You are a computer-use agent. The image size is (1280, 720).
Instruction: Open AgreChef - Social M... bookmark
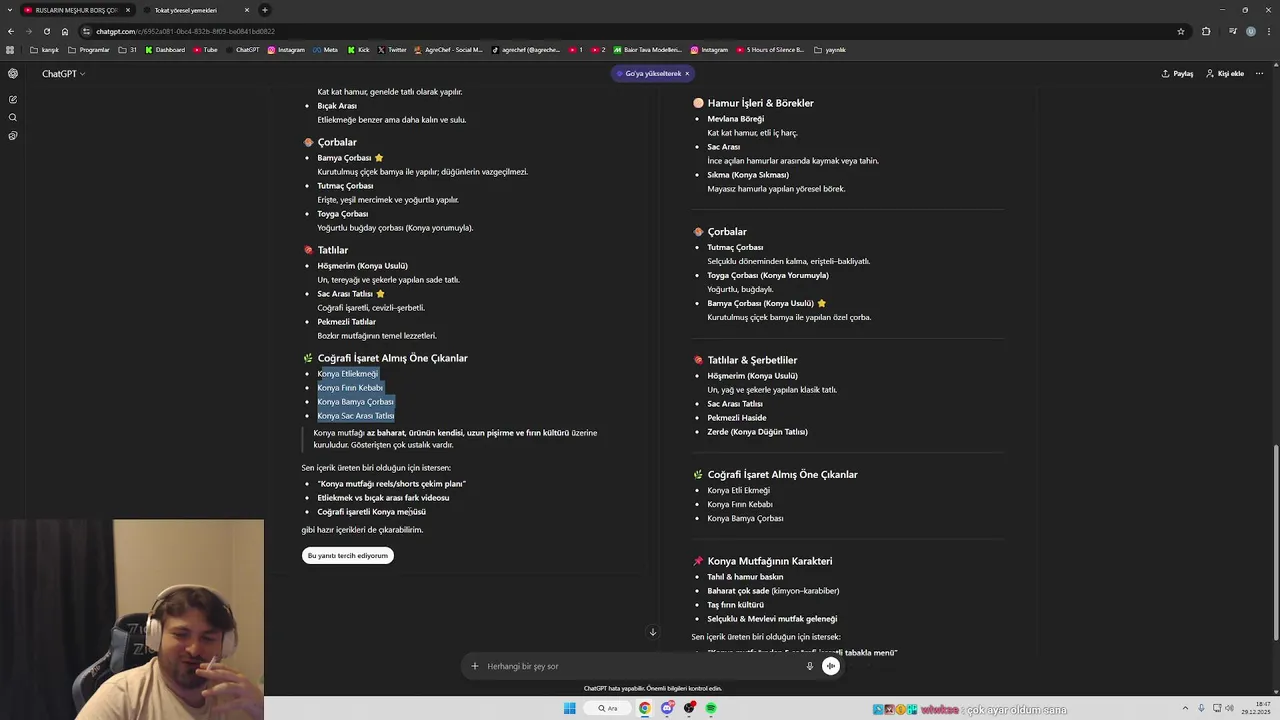click(x=448, y=50)
